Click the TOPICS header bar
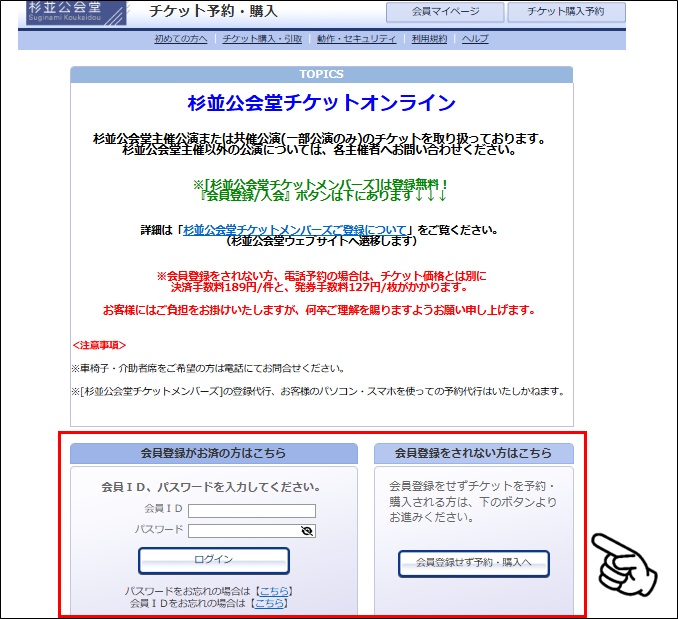The height and width of the screenshot is (619, 678). (x=321, y=75)
